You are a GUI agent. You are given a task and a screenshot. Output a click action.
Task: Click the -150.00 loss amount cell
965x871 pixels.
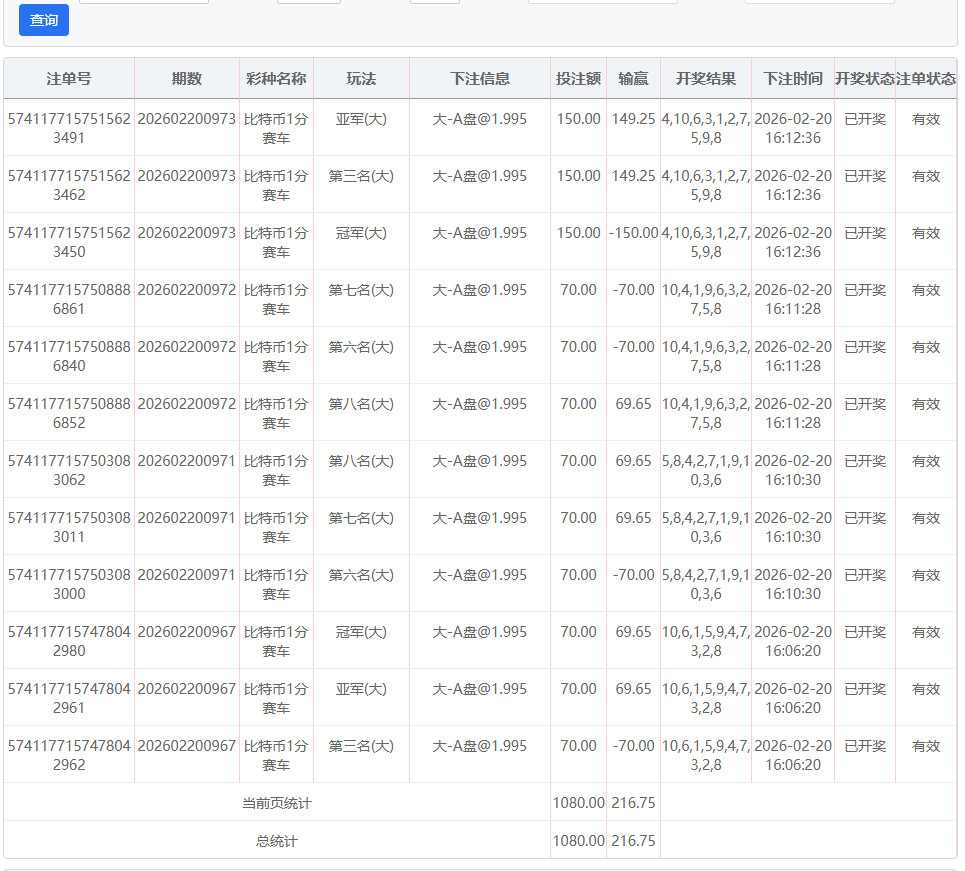click(x=633, y=233)
